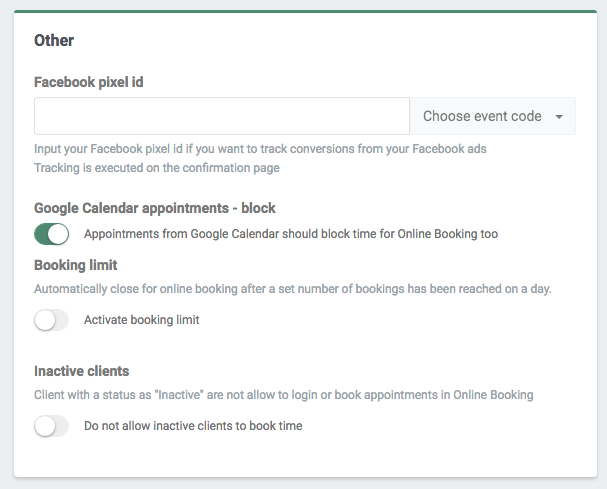Click the Facebook pixel id text field
The width and height of the screenshot is (607, 489).
pos(221,116)
